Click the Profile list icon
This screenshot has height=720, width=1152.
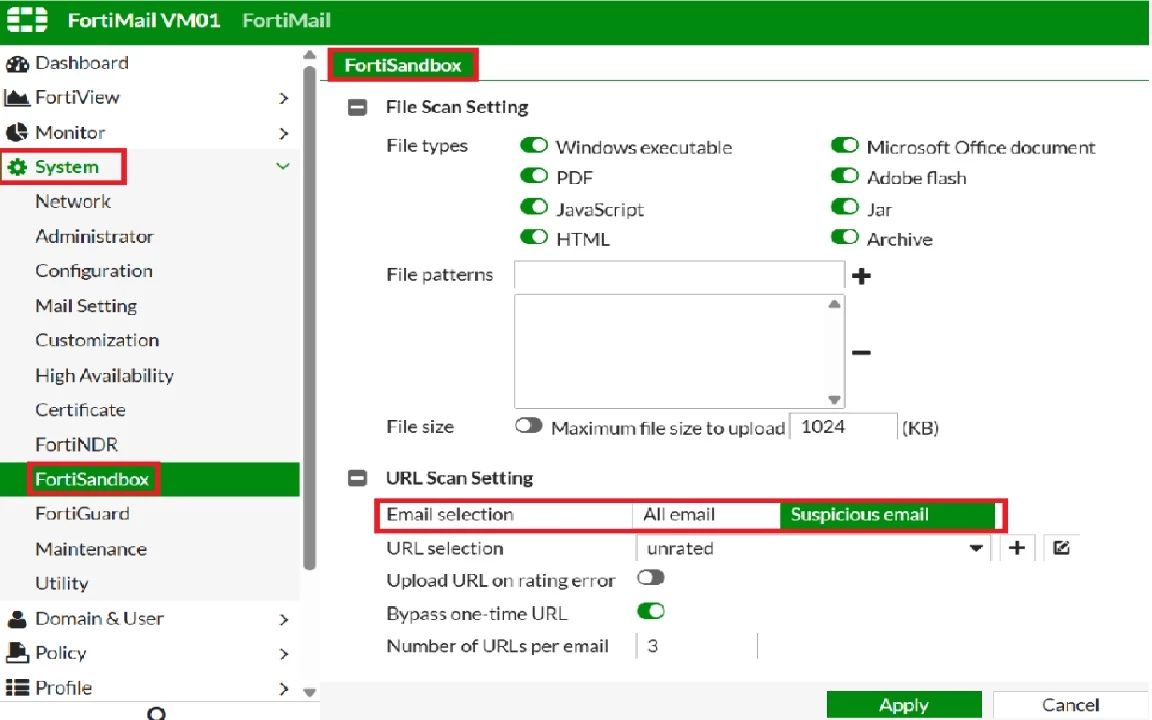(17, 688)
